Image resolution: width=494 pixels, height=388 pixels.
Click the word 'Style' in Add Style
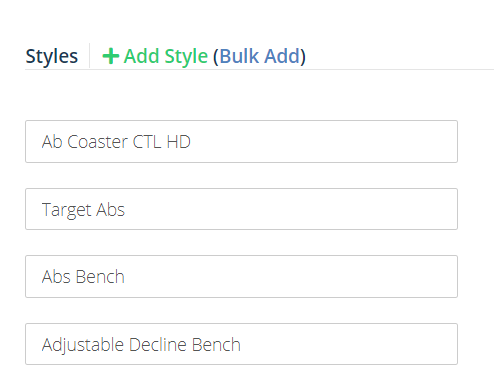pyautogui.click(x=186, y=57)
